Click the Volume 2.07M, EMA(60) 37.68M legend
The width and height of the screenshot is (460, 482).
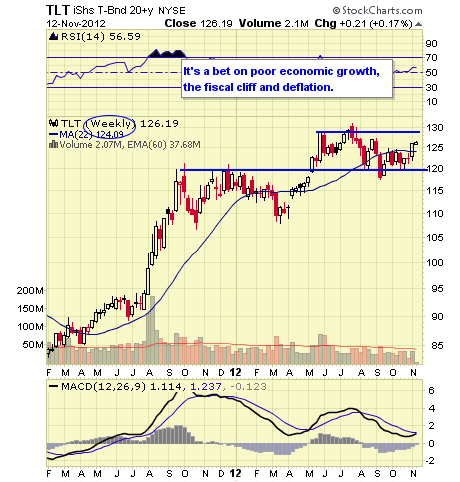tap(130, 145)
